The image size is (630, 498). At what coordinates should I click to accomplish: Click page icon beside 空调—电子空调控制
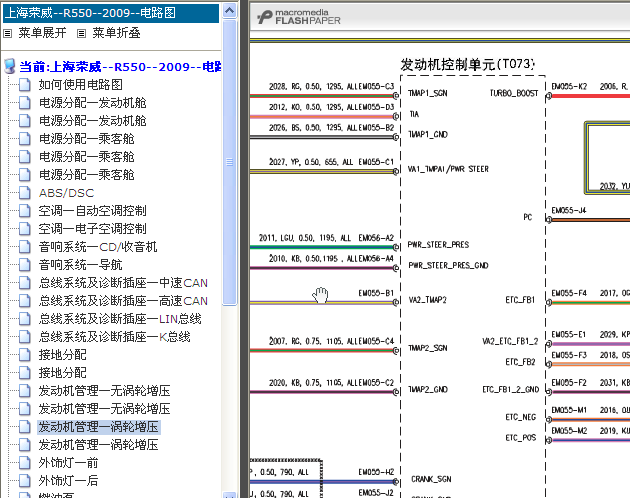click(25, 229)
